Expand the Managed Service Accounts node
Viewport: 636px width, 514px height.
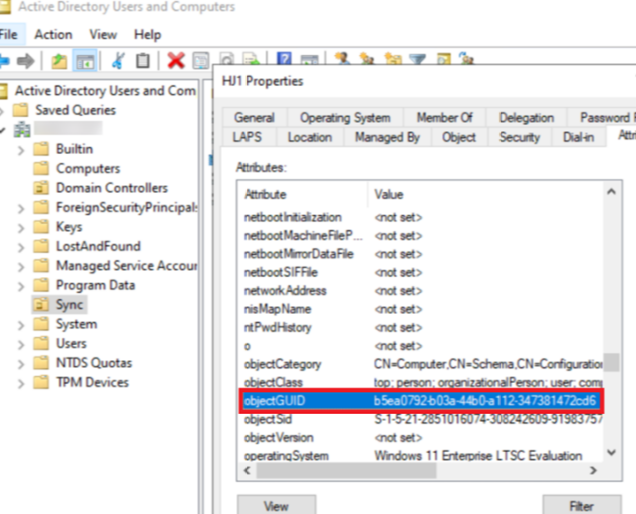tap(21, 266)
